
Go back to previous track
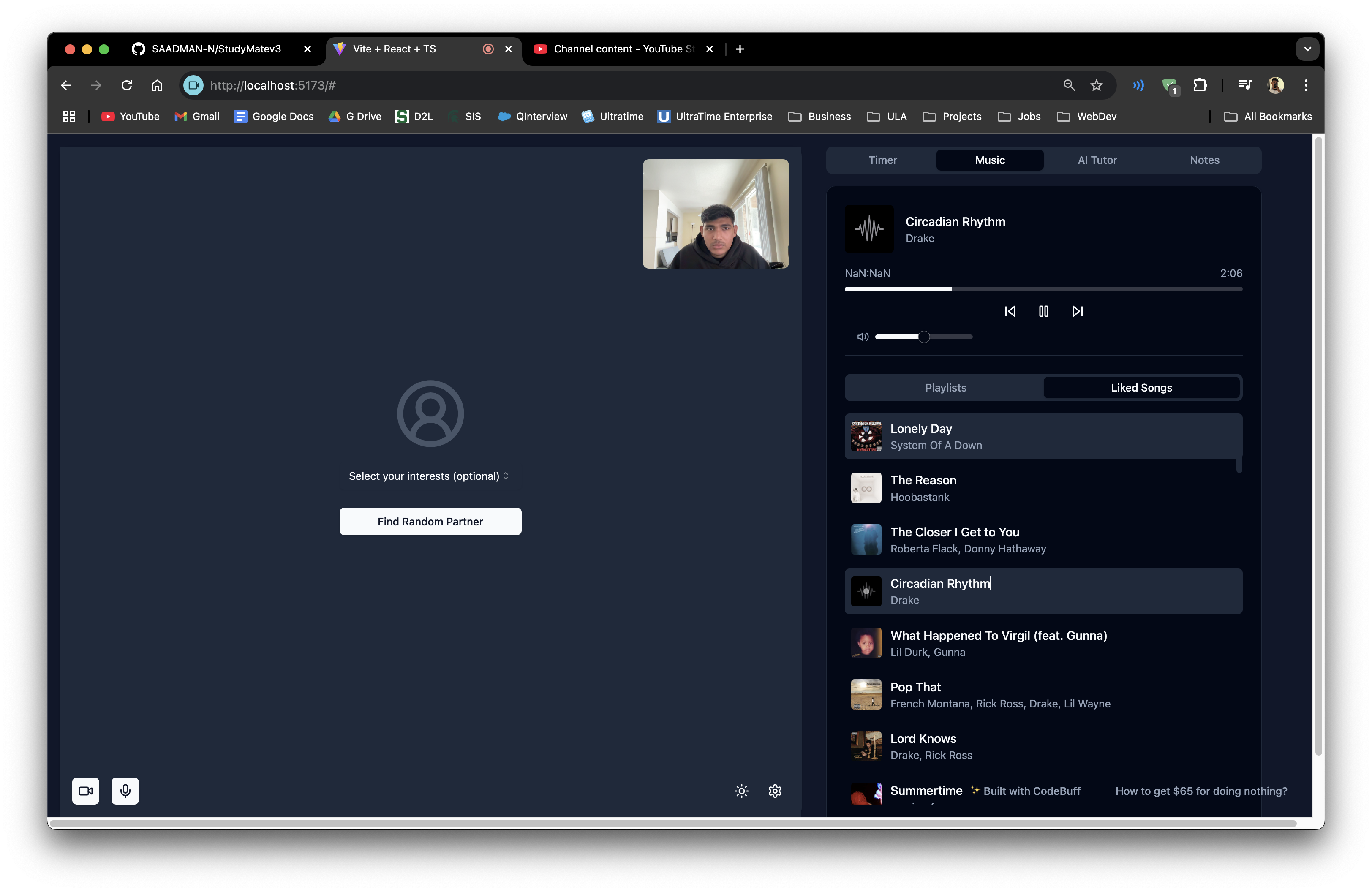click(1010, 311)
